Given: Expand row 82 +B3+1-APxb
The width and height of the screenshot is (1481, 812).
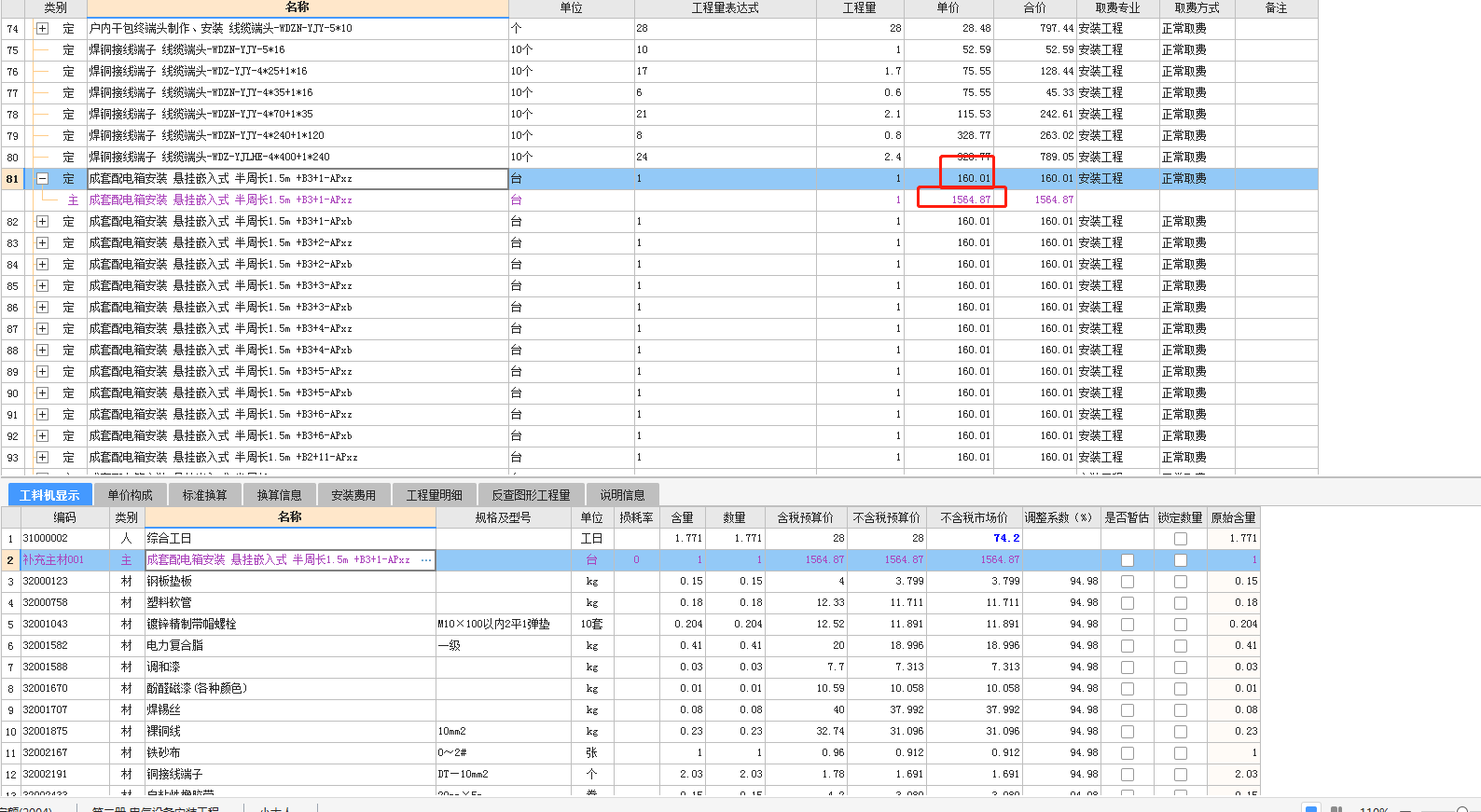Looking at the screenshot, I should (42, 222).
